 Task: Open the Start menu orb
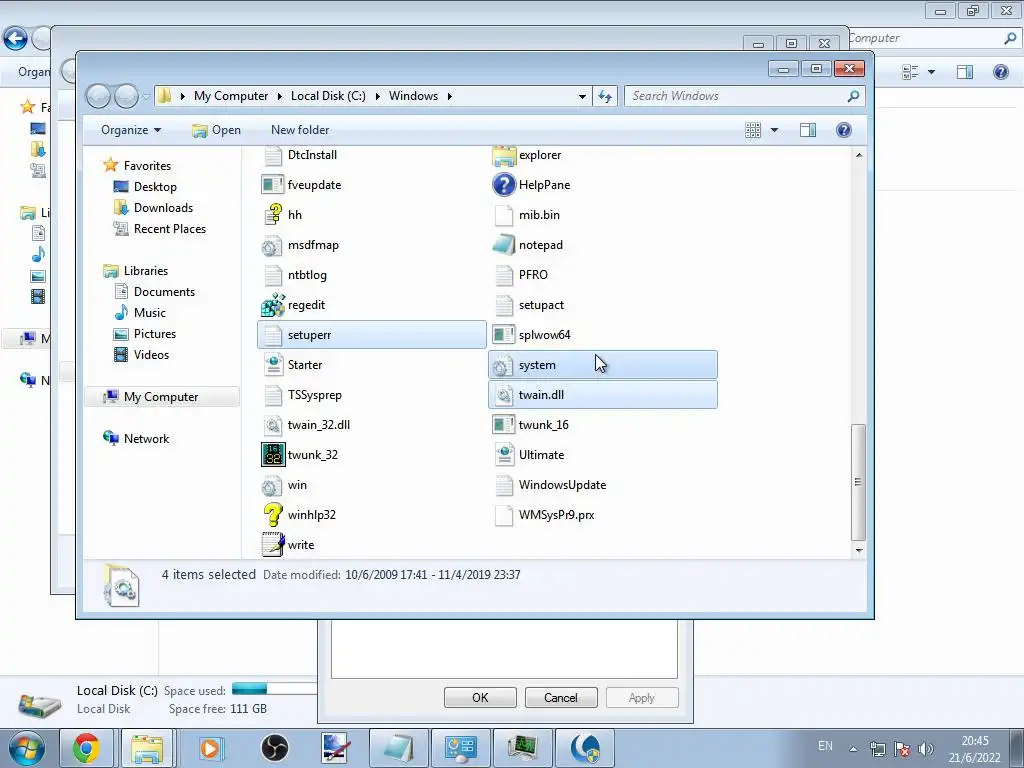[x=27, y=748]
